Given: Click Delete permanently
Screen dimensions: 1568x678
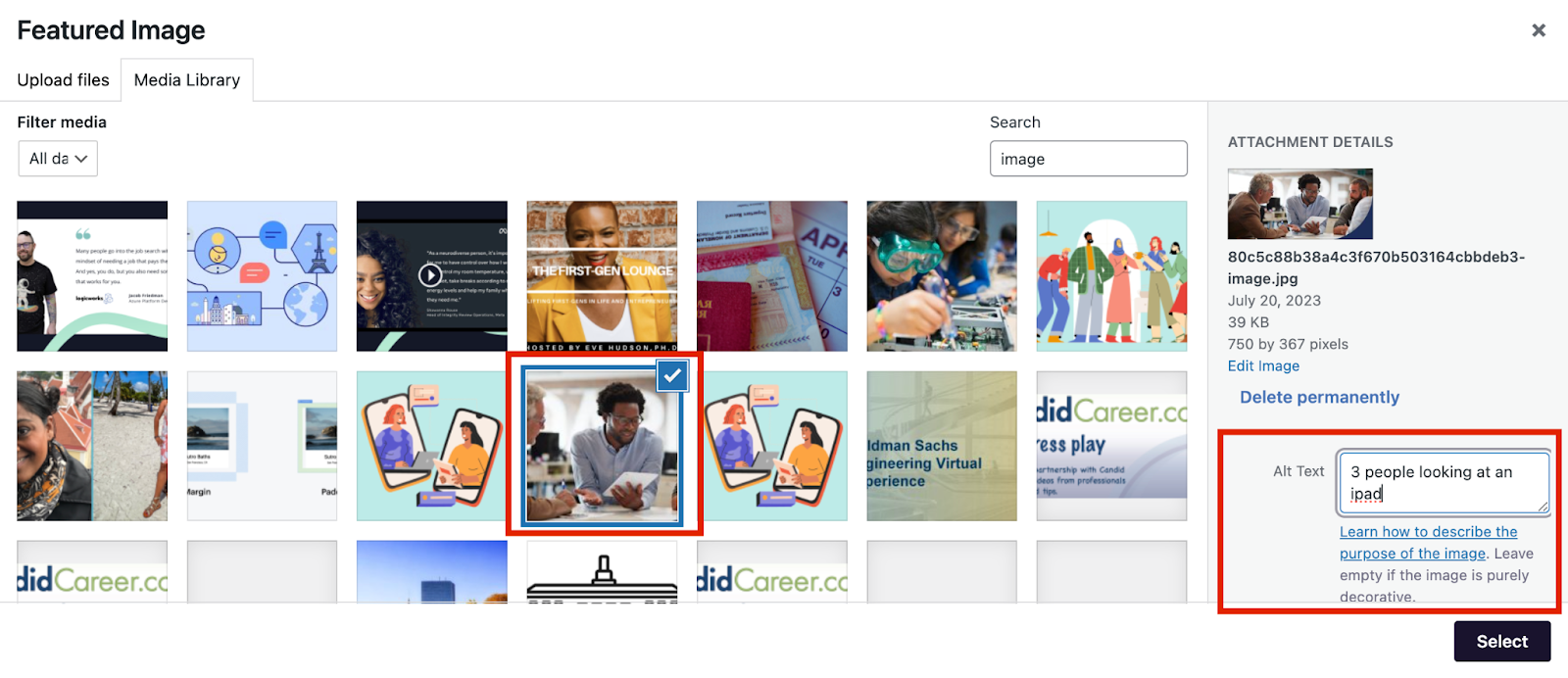Looking at the screenshot, I should tap(1319, 397).
